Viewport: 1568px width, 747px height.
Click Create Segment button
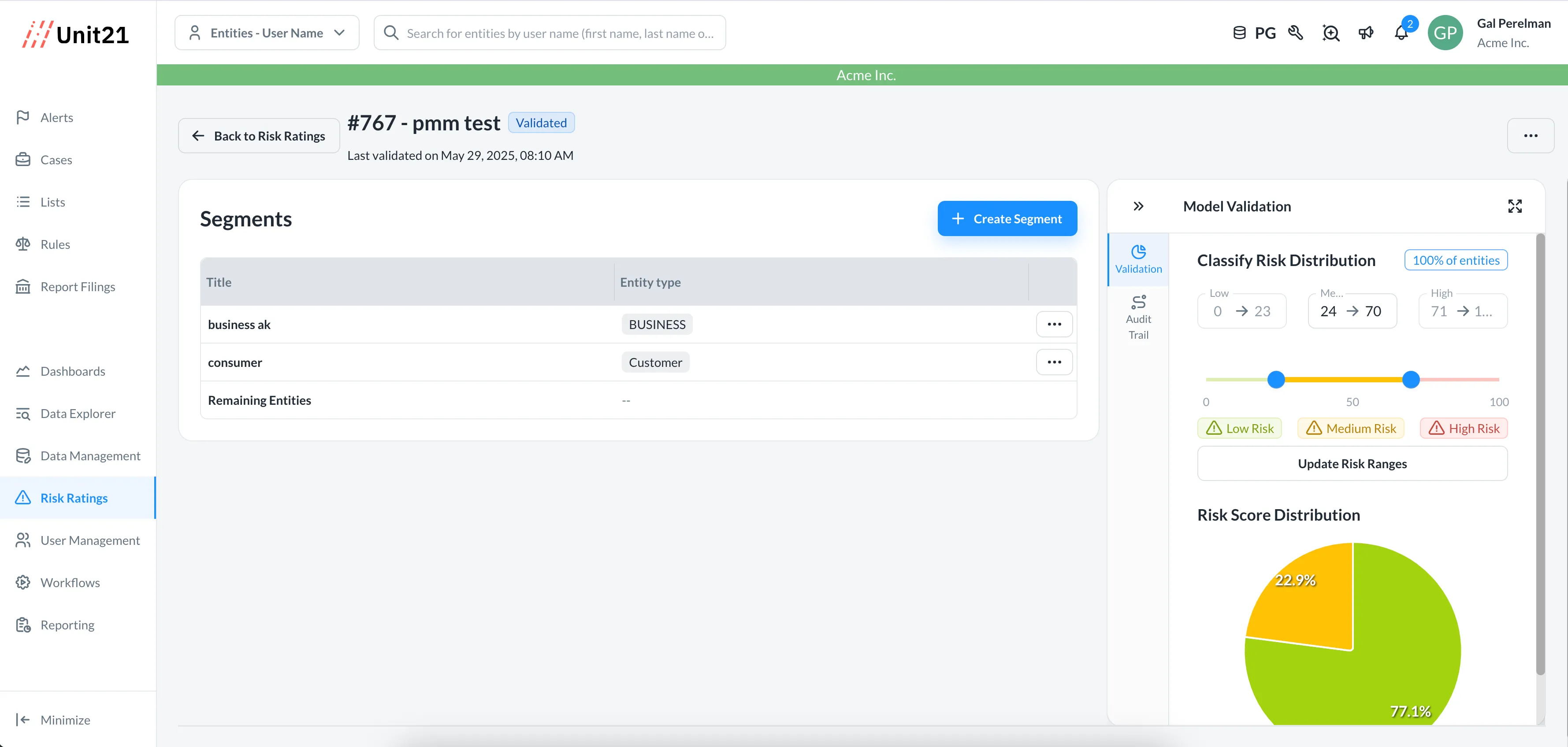click(x=1007, y=218)
